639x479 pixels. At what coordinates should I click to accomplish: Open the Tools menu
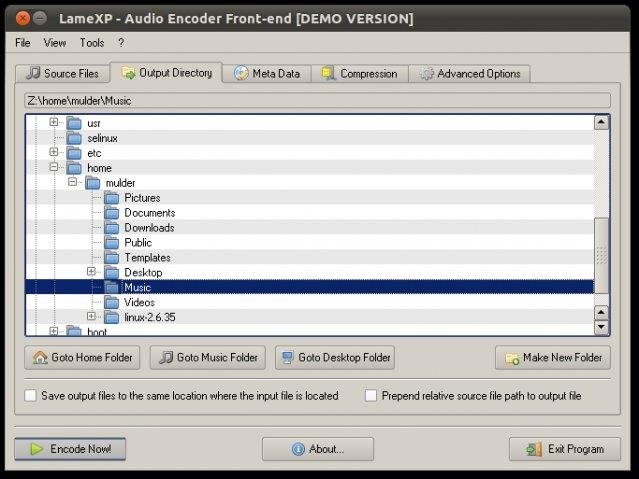click(x=92, y=42)
